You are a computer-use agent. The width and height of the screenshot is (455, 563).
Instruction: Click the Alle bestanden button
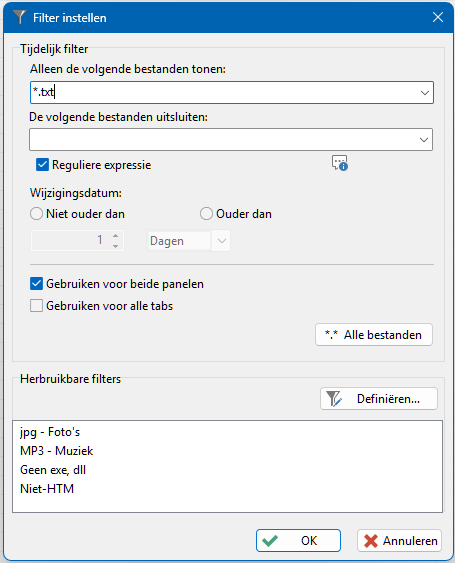coord(374,335)
